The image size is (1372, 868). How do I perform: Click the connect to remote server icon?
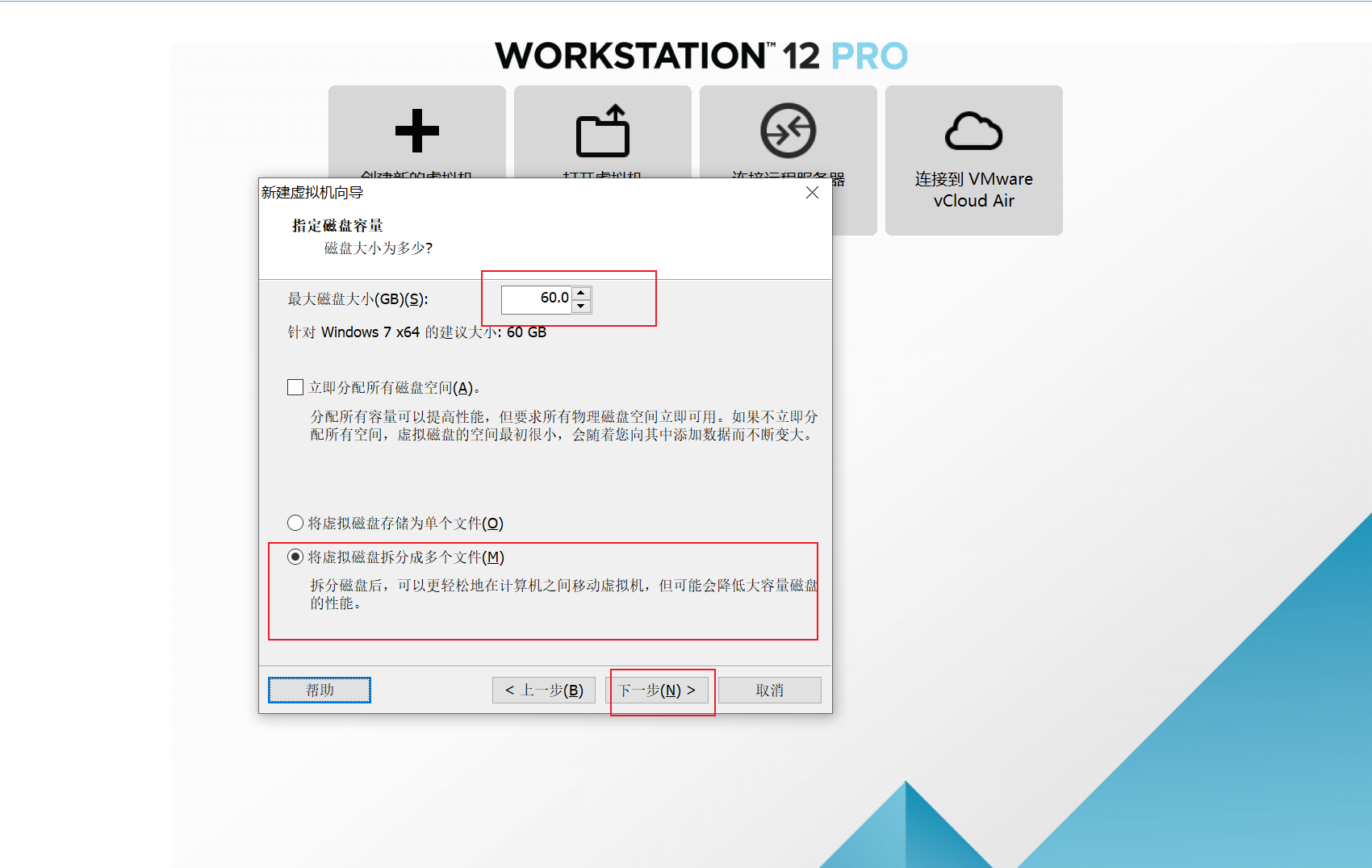(x=788, y=131)
